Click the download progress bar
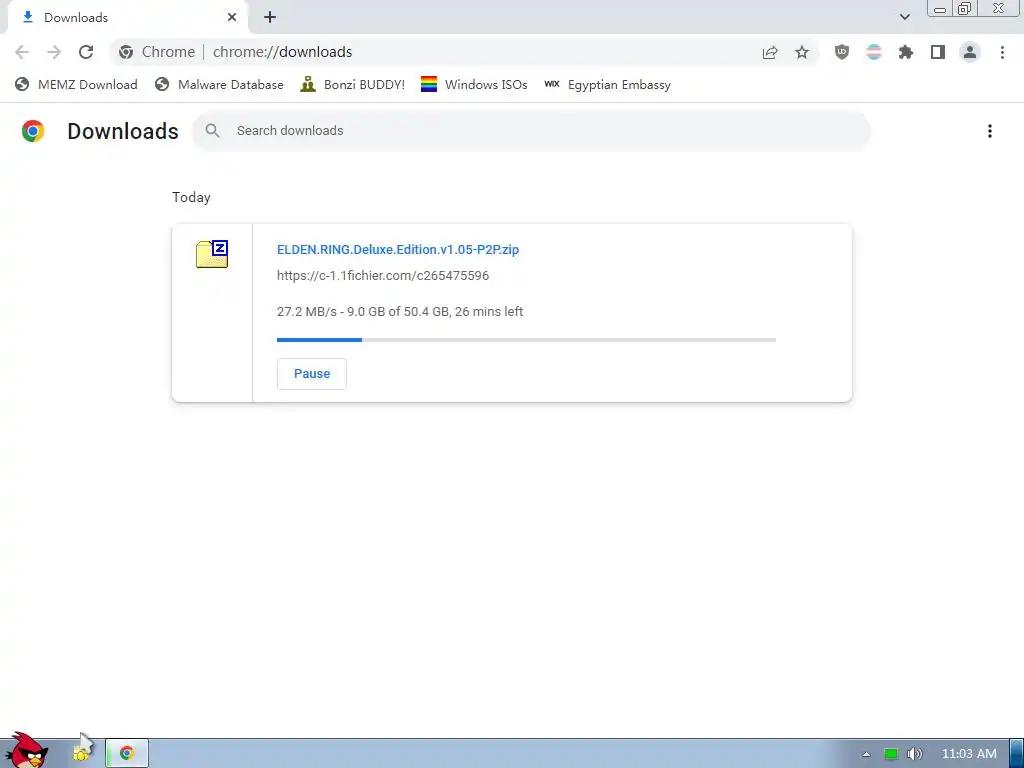The image size is (1024, 768). [526, 340]
